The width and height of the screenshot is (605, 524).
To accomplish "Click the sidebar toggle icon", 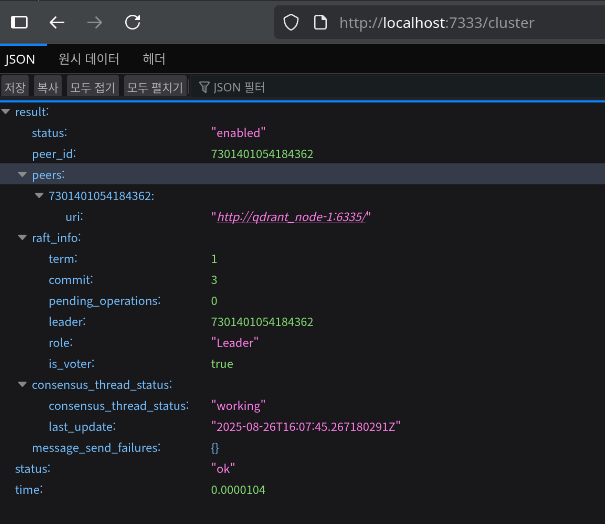I will pyautogui.click(x=19, y=22).
